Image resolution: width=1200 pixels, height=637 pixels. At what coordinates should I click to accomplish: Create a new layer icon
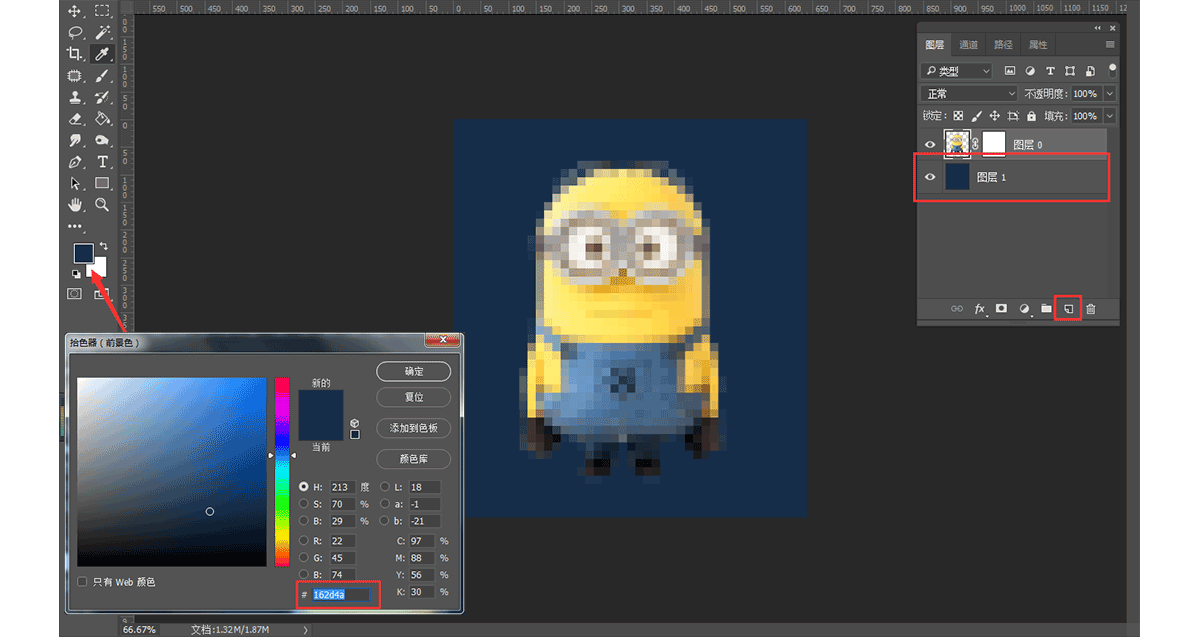(x=1068, y=309)
